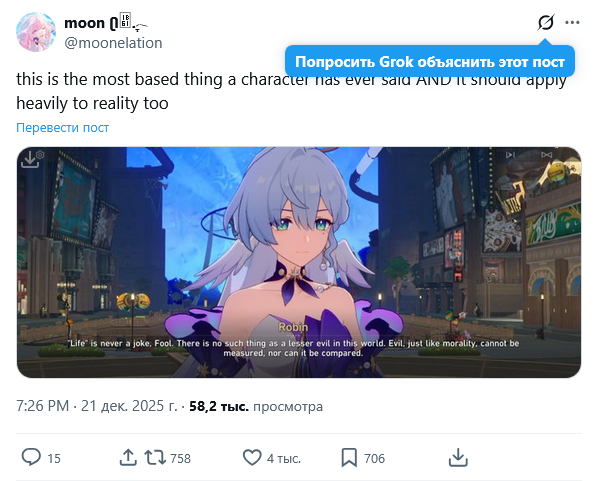Click the blue Grok tooltip "Попросить Grok объяснить этот пост"
Viewport: 598px width, 481px height.
430,61
